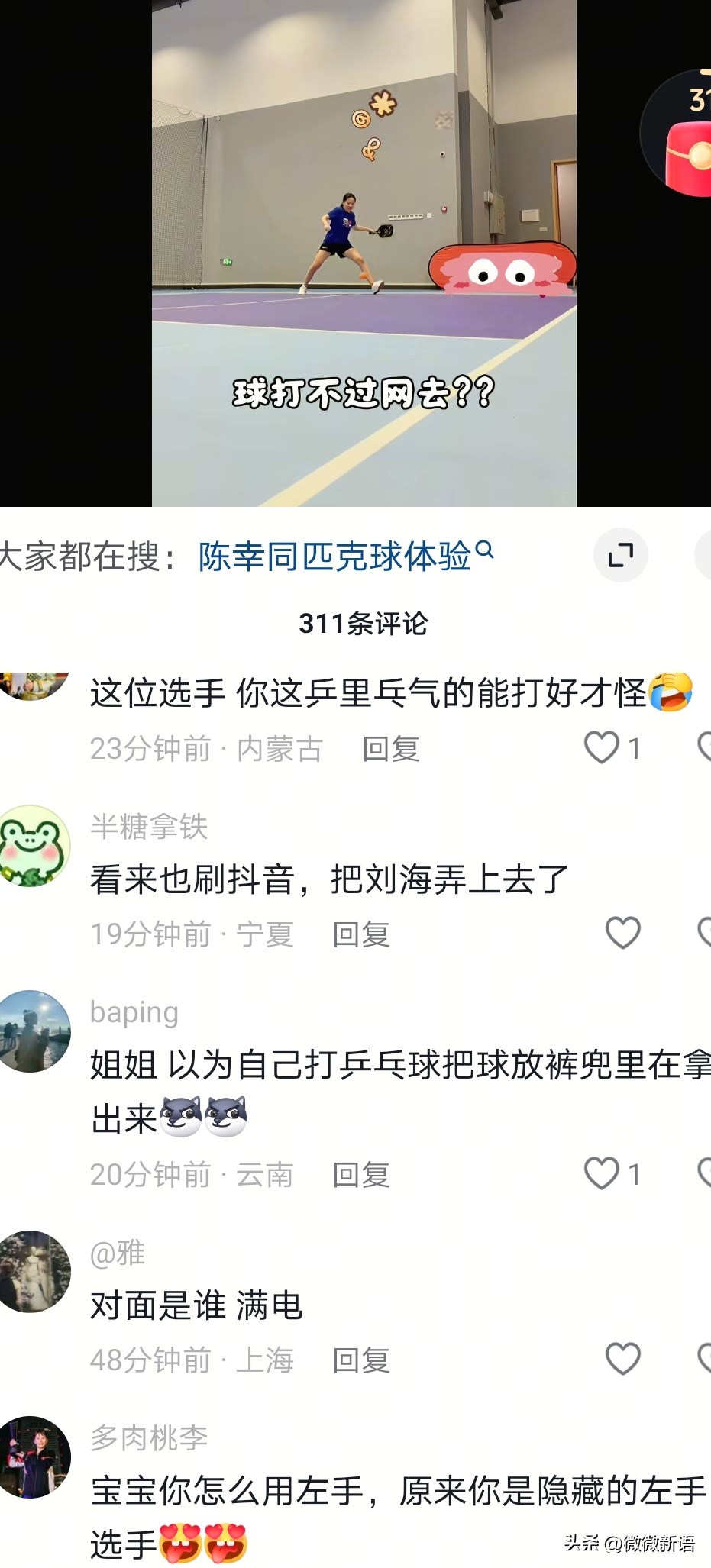
Task: Open @雅's profile avatar
Action: pyautogui.click(x=32, y=1272)
